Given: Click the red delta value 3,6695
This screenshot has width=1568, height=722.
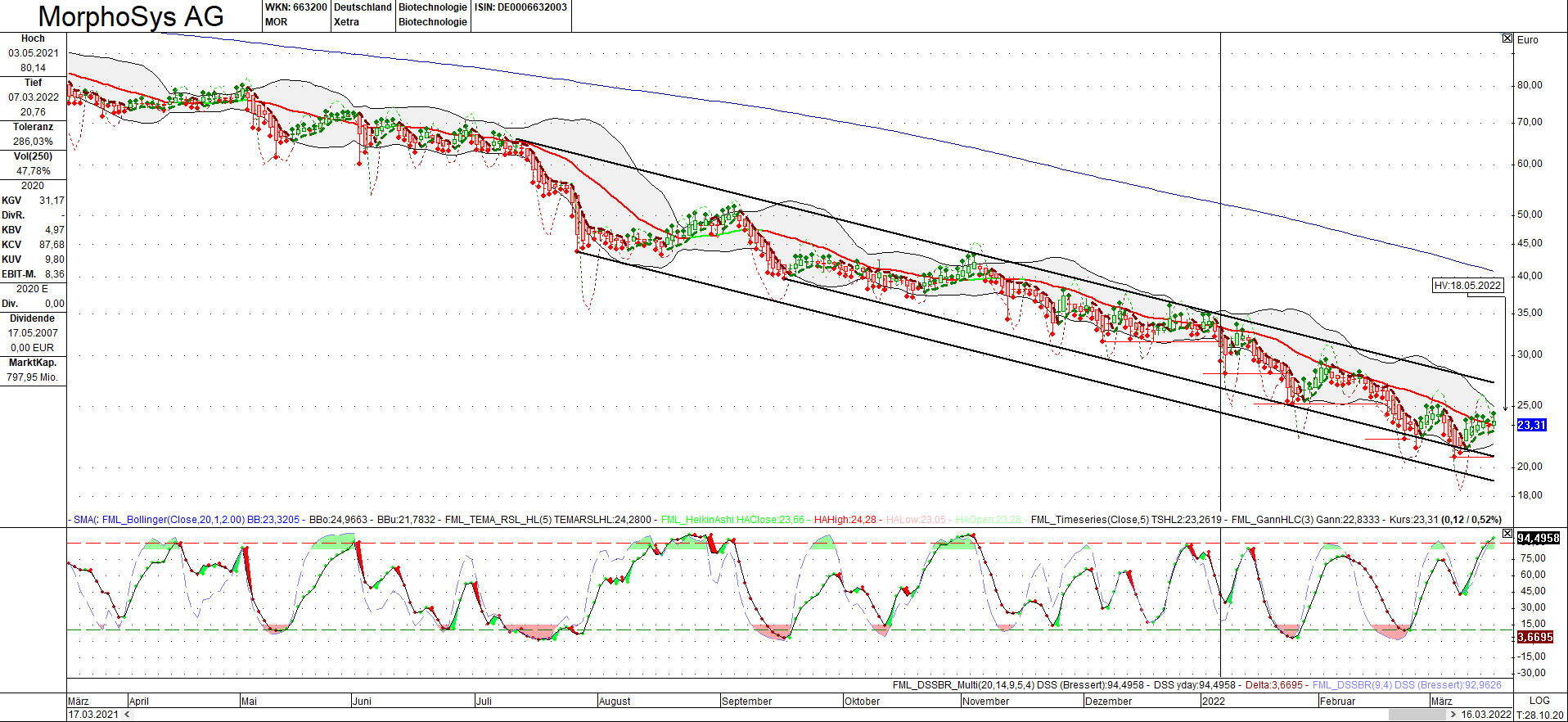Looking at the screenshot, I should [x=1535, y=637].
